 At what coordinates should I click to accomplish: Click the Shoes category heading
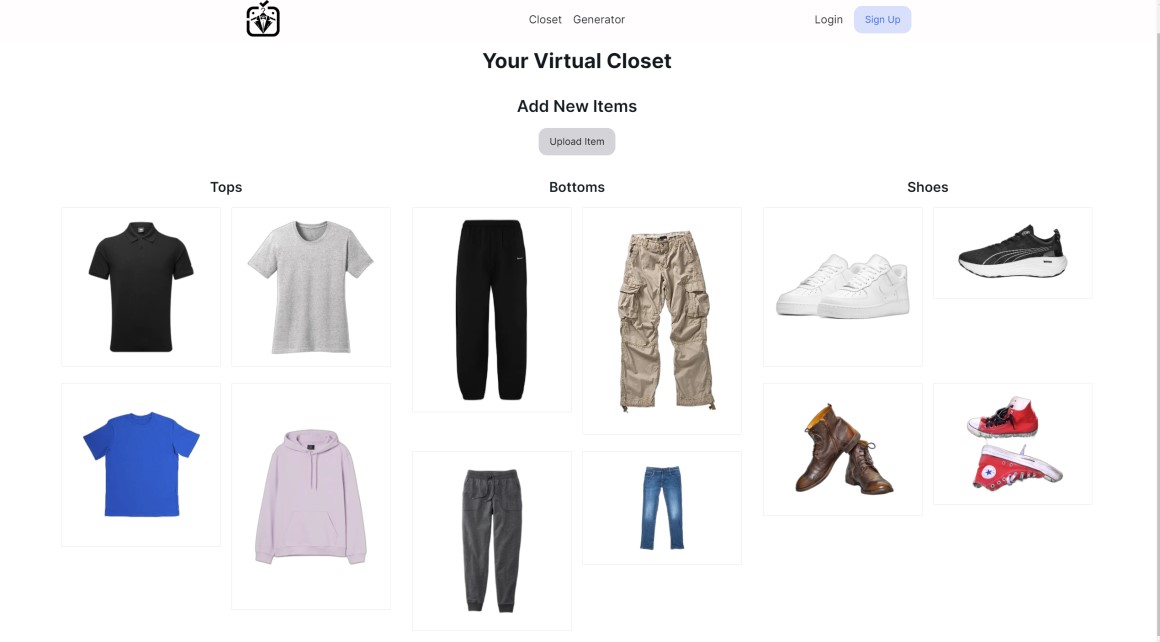pos(928,187)
